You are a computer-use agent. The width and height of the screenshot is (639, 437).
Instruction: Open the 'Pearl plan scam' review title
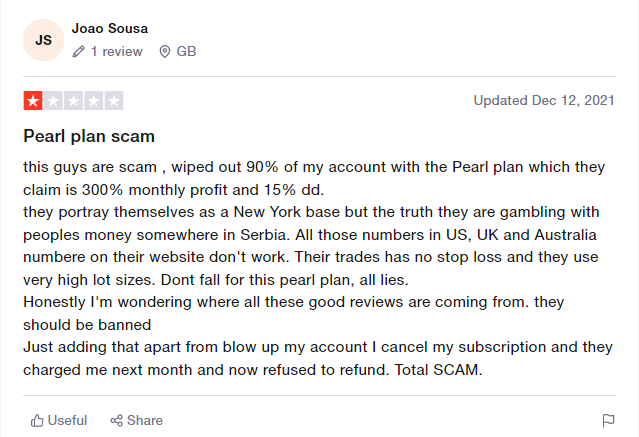89,135
